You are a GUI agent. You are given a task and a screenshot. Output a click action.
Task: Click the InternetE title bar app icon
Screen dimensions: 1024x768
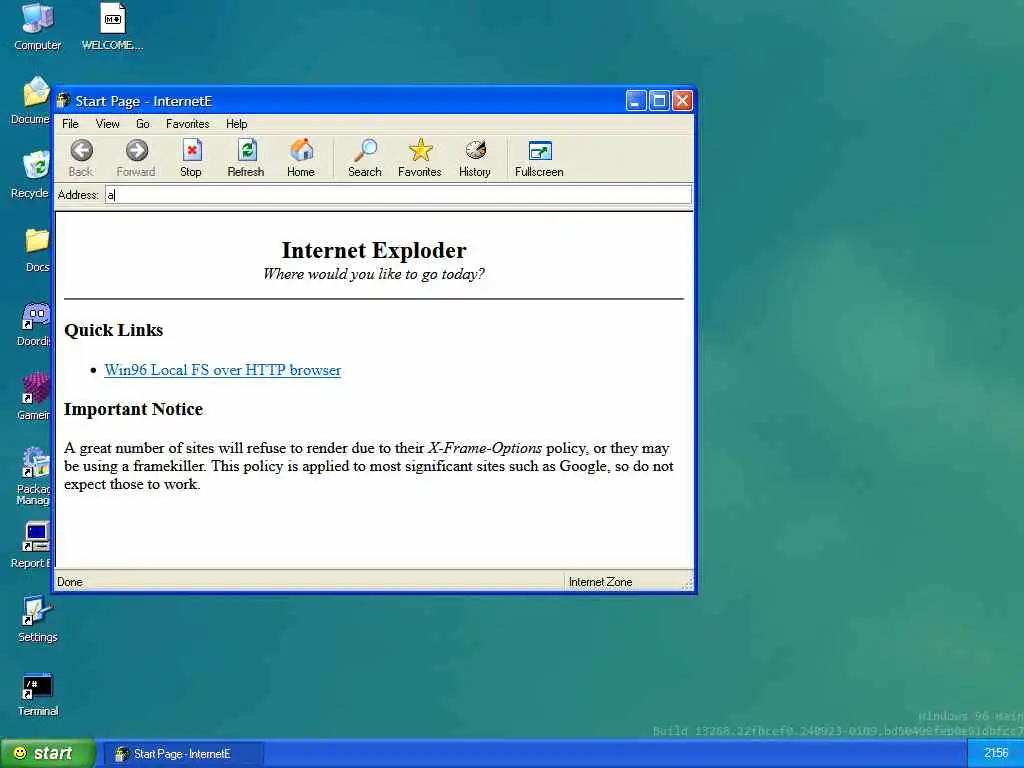pyautogui.click(x=63, y=101)
